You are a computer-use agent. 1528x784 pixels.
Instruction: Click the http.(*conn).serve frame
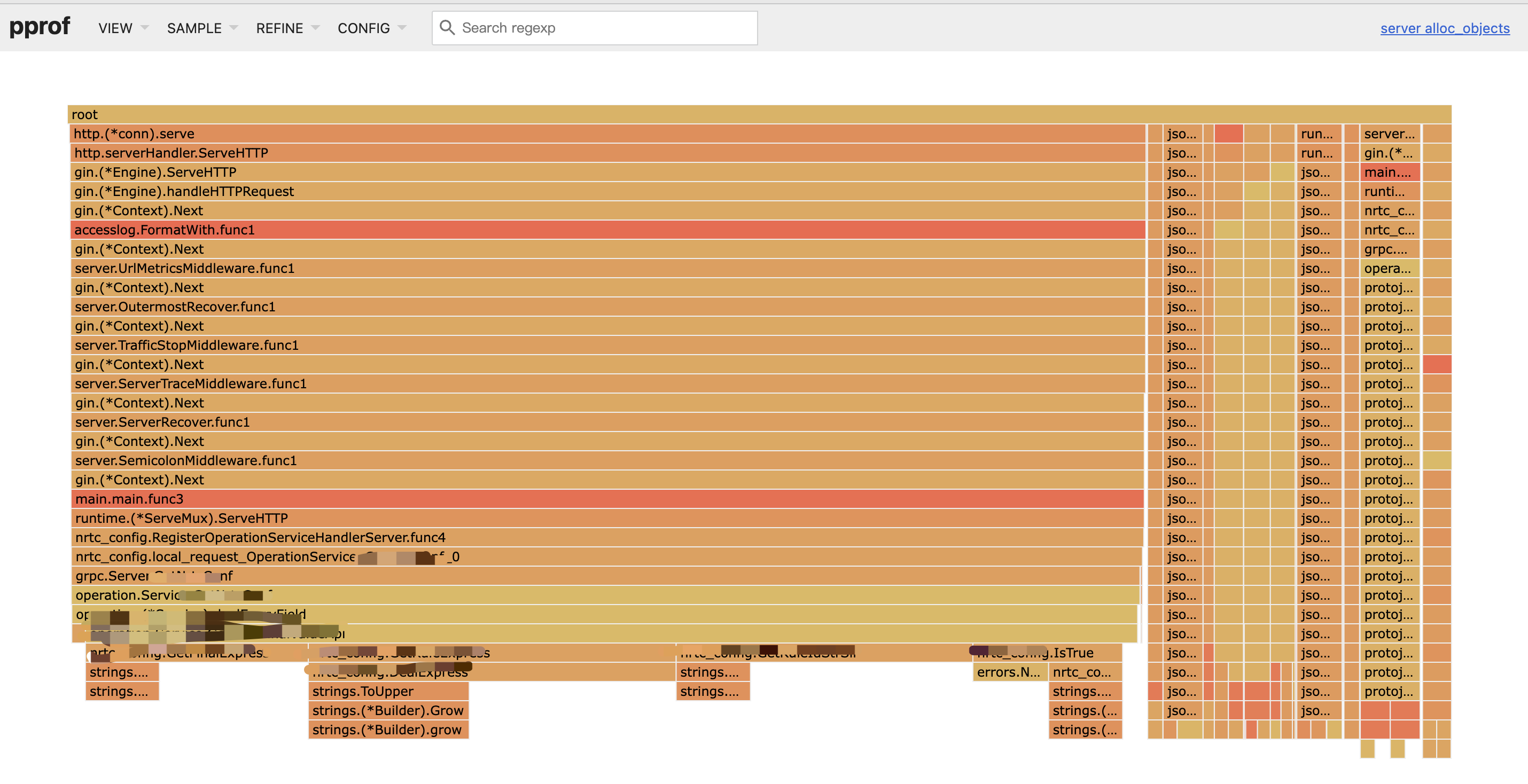coord(607,134)
